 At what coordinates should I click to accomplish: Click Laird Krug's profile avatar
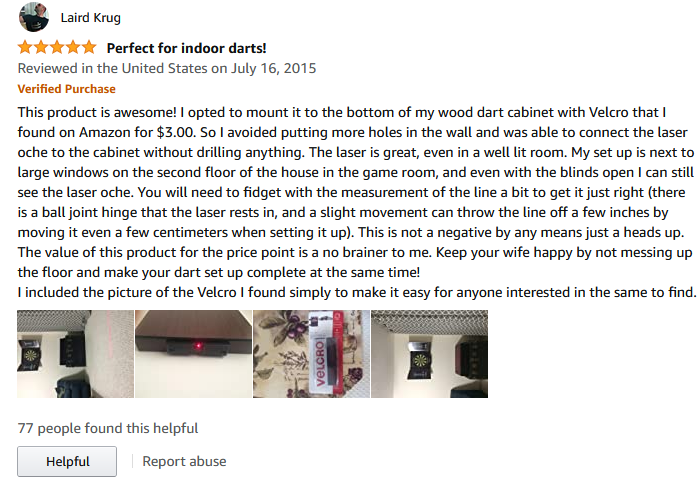point(34,18)
